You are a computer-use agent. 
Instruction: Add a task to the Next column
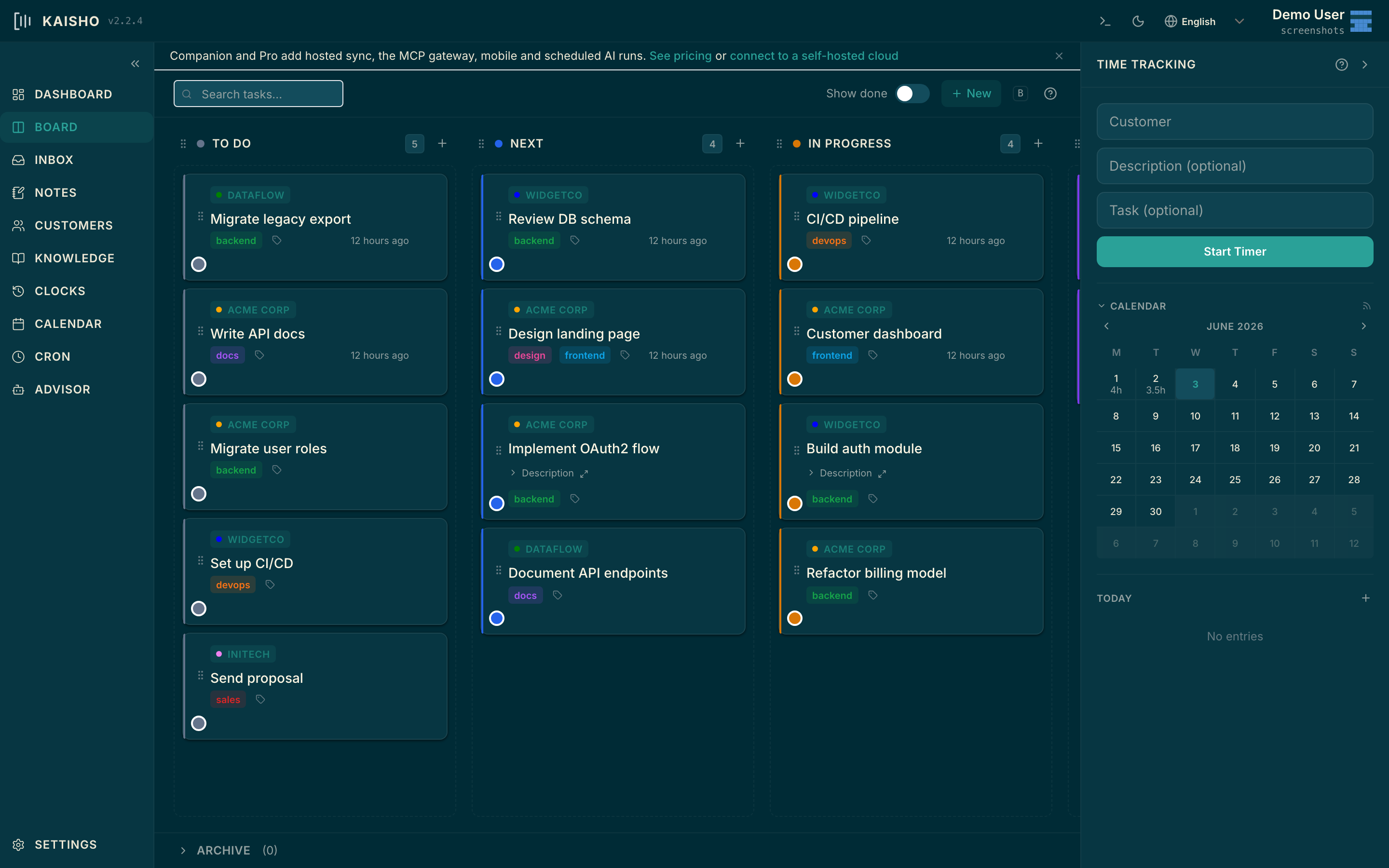(x=740, y=144)
